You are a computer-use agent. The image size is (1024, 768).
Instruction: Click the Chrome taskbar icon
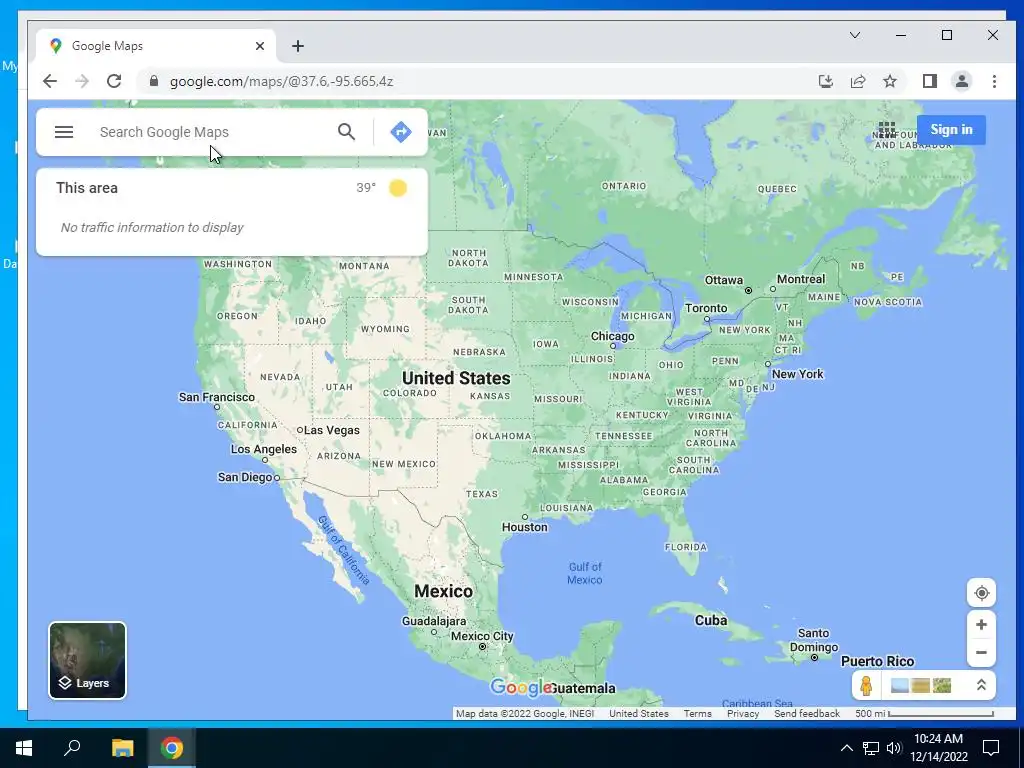pyautogui.click(x=172, y=748)
